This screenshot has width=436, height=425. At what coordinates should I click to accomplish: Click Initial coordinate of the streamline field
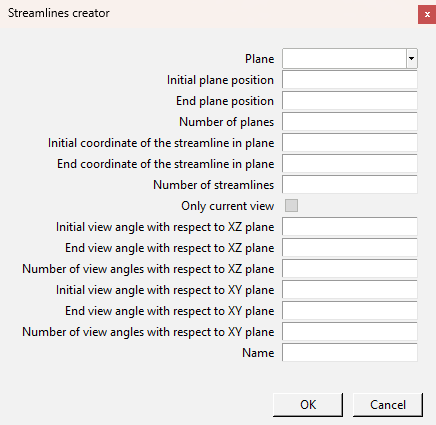350,143
